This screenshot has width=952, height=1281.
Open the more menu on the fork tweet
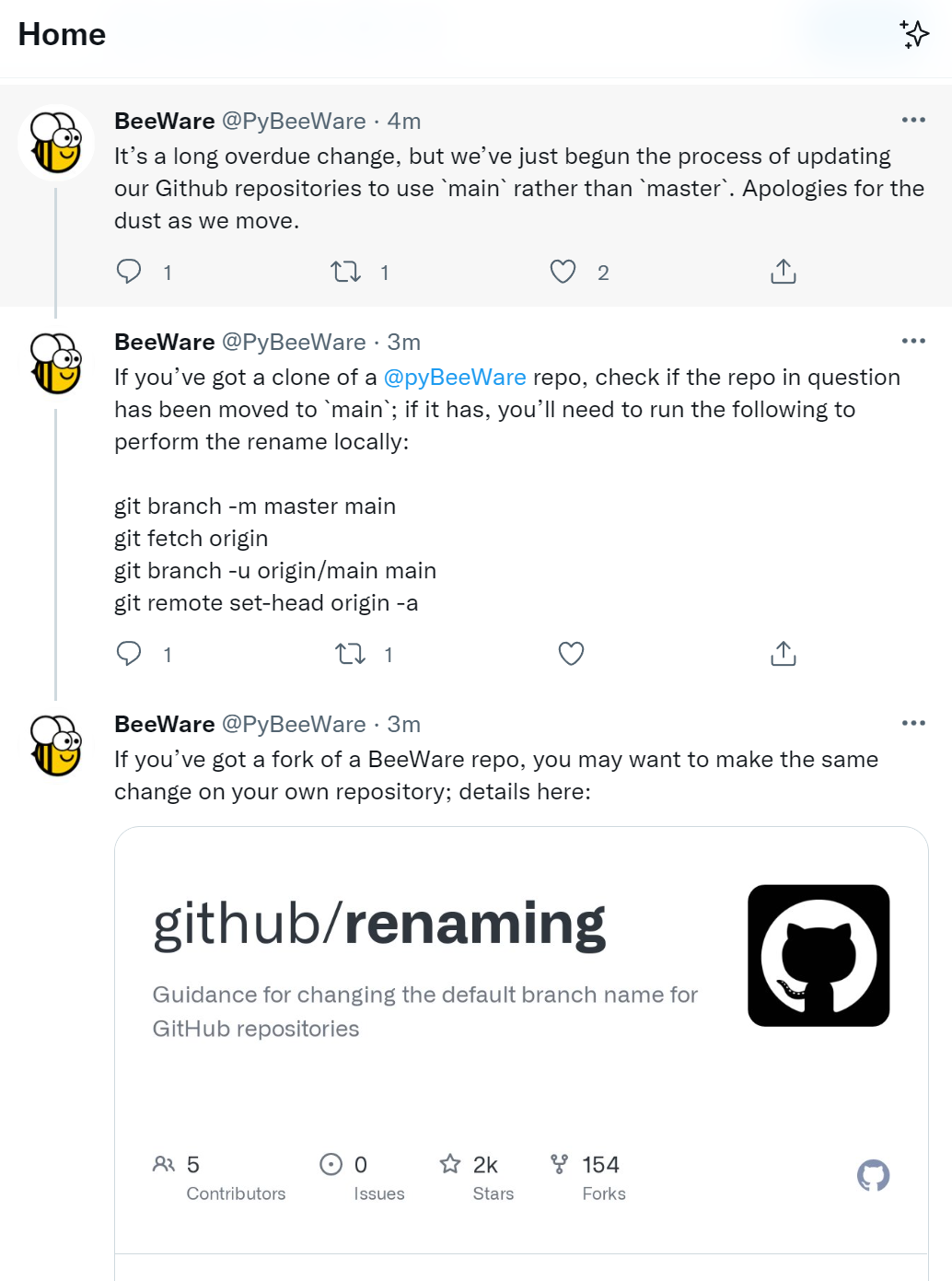(914, 724)
